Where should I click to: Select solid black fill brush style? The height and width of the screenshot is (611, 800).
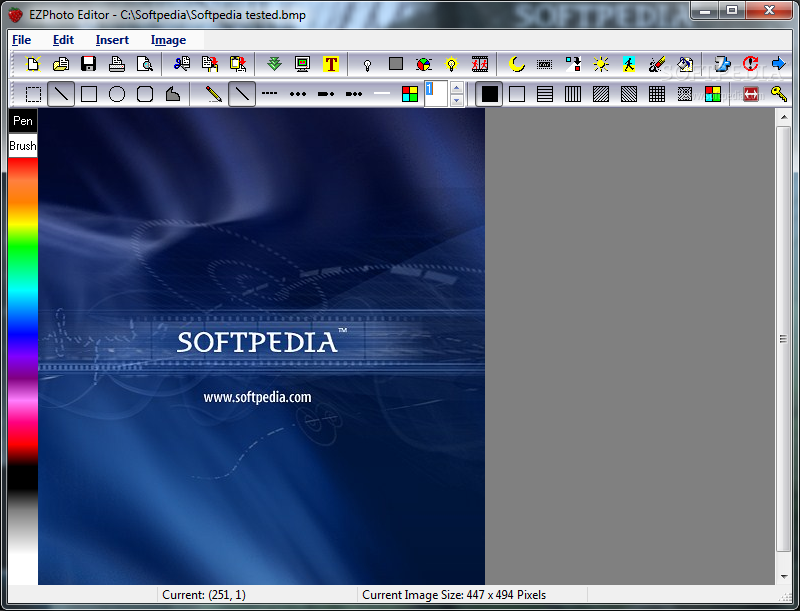pyautogui.click(x=489, y=94)
